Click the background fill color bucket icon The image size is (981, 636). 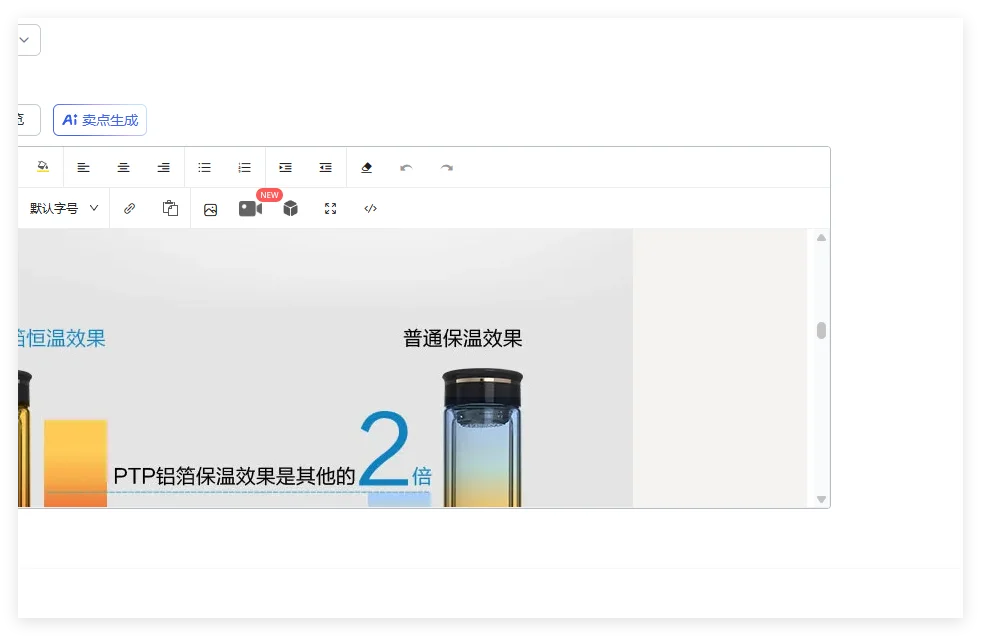(43, 167)
